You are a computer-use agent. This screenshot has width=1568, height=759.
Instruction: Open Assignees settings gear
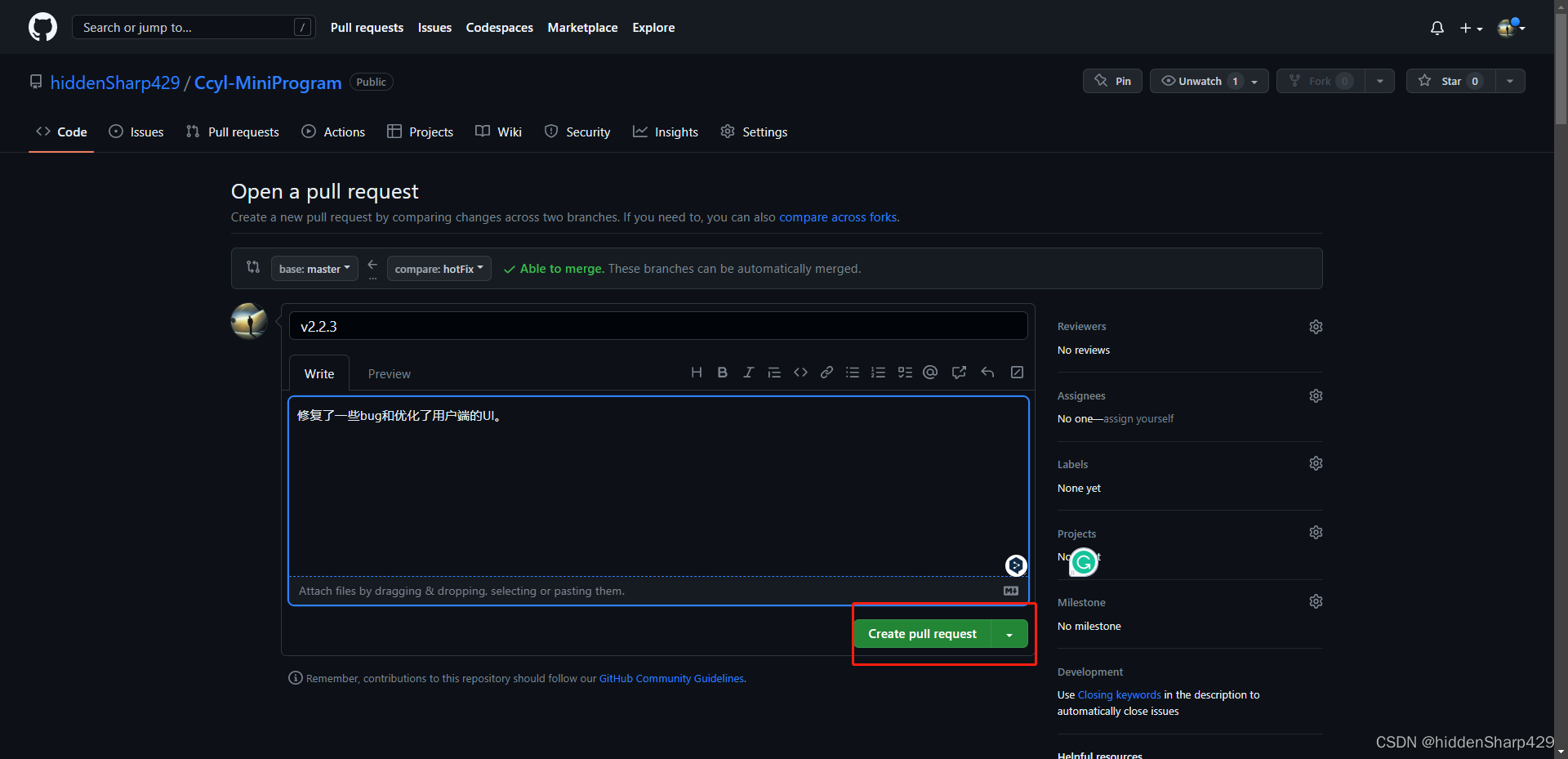[1316, 395]
